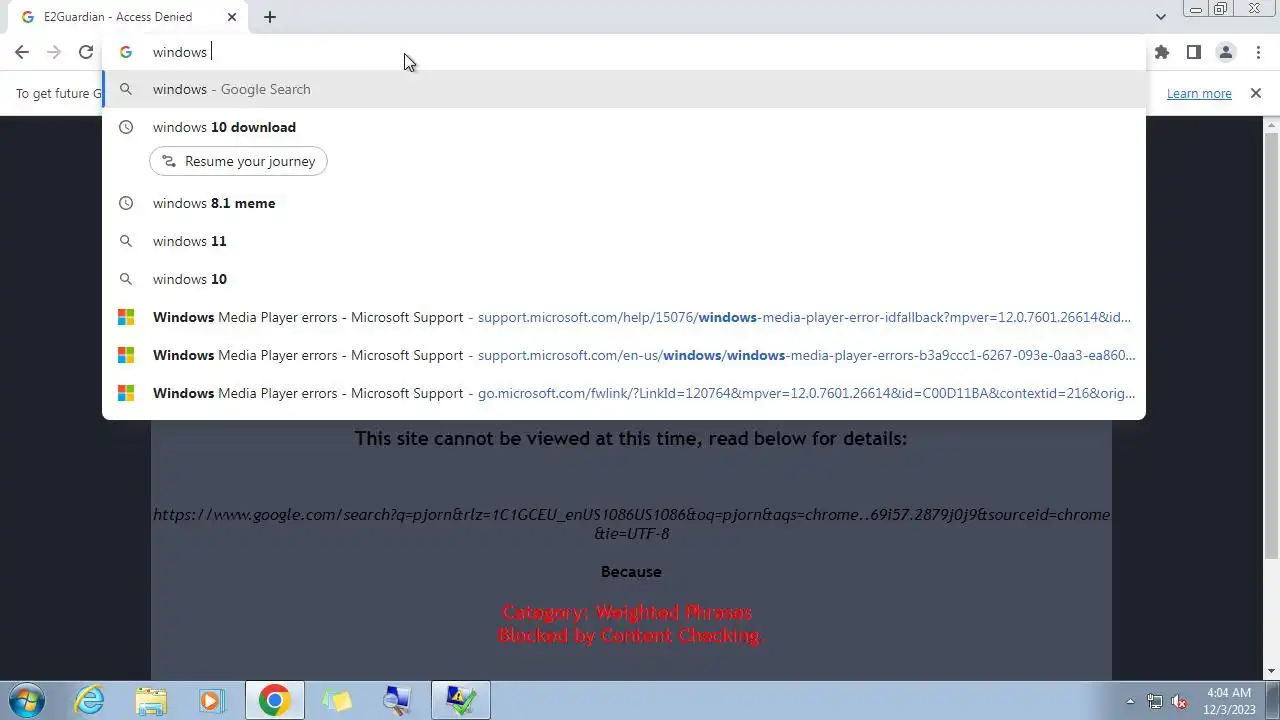Click the Resume your journey chip
The height and width of the screenshot is (720, 1280).
[x=238, y=161]
